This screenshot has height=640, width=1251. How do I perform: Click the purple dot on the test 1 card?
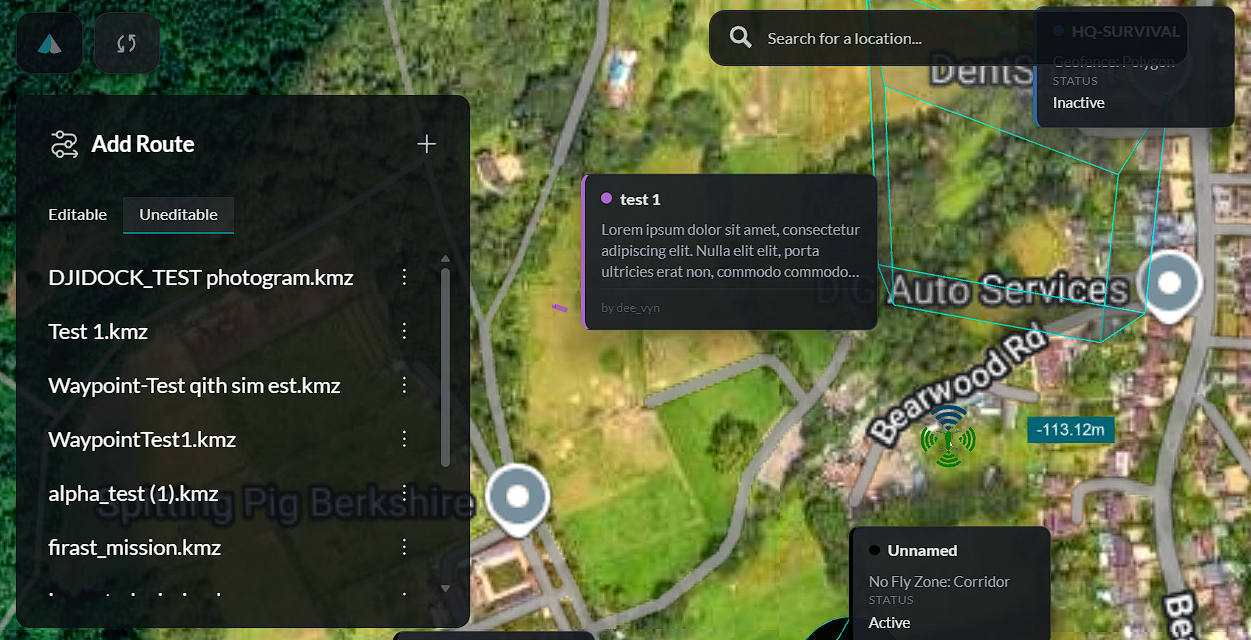(x=606, y=198)
